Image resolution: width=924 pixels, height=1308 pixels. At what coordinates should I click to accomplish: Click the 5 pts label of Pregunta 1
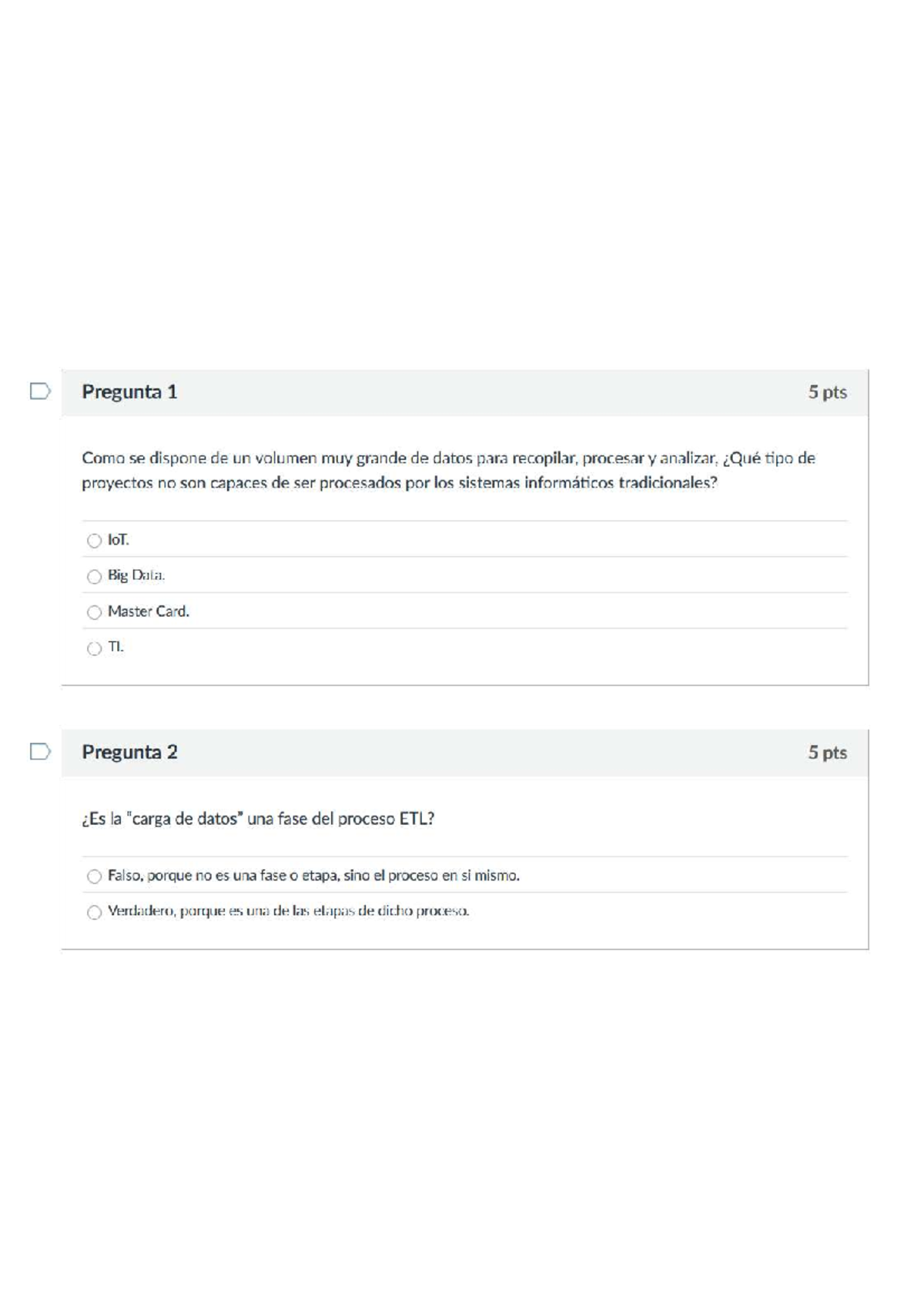click(x=827, y=392)
